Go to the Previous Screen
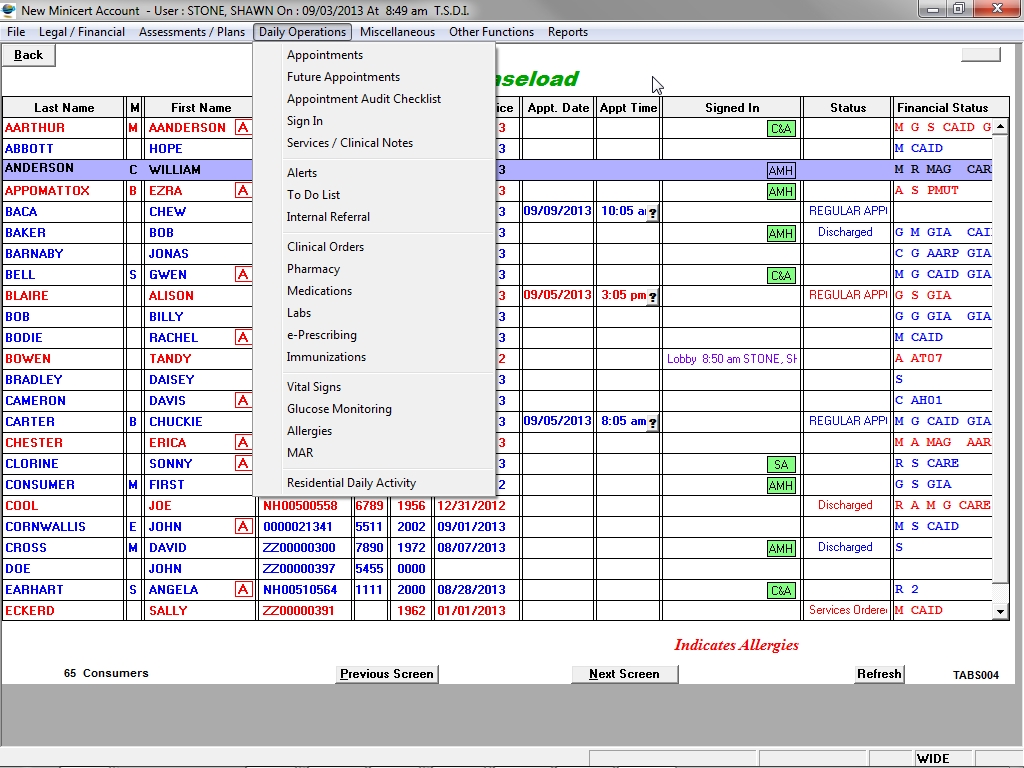The image size is (1024, 768). tap(387, 674)
